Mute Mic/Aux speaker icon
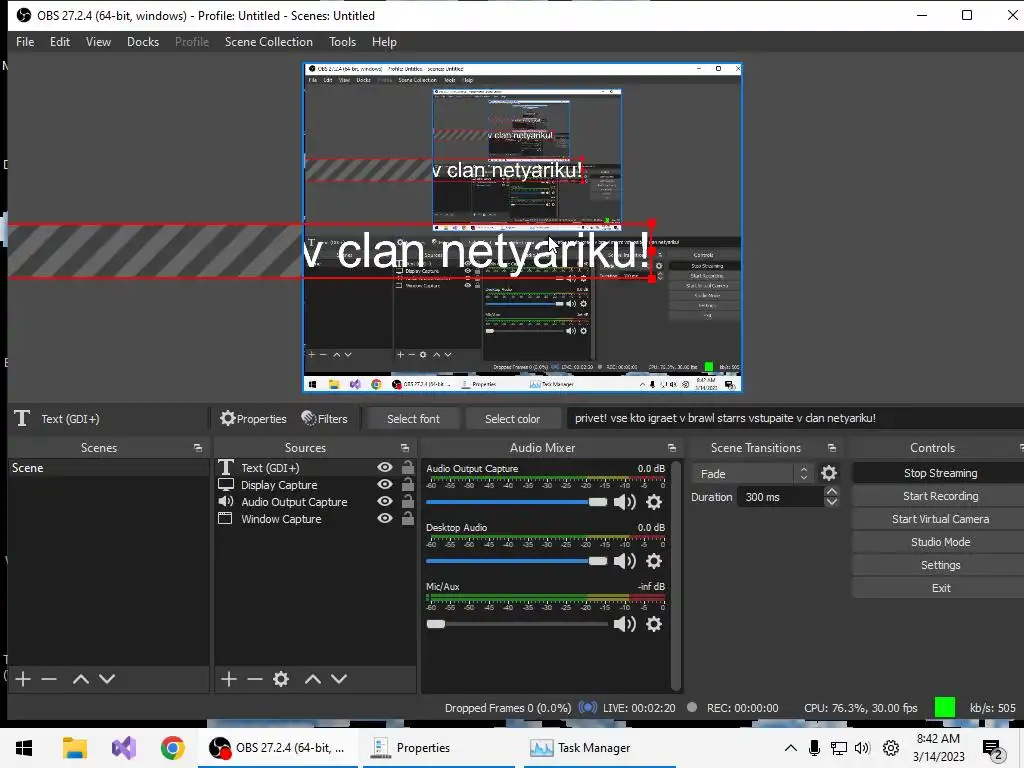 [x=625, y=624]
